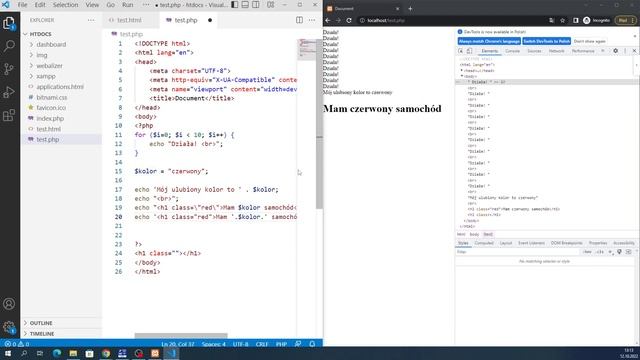Open the Selection menu

[x=65, y=5]
